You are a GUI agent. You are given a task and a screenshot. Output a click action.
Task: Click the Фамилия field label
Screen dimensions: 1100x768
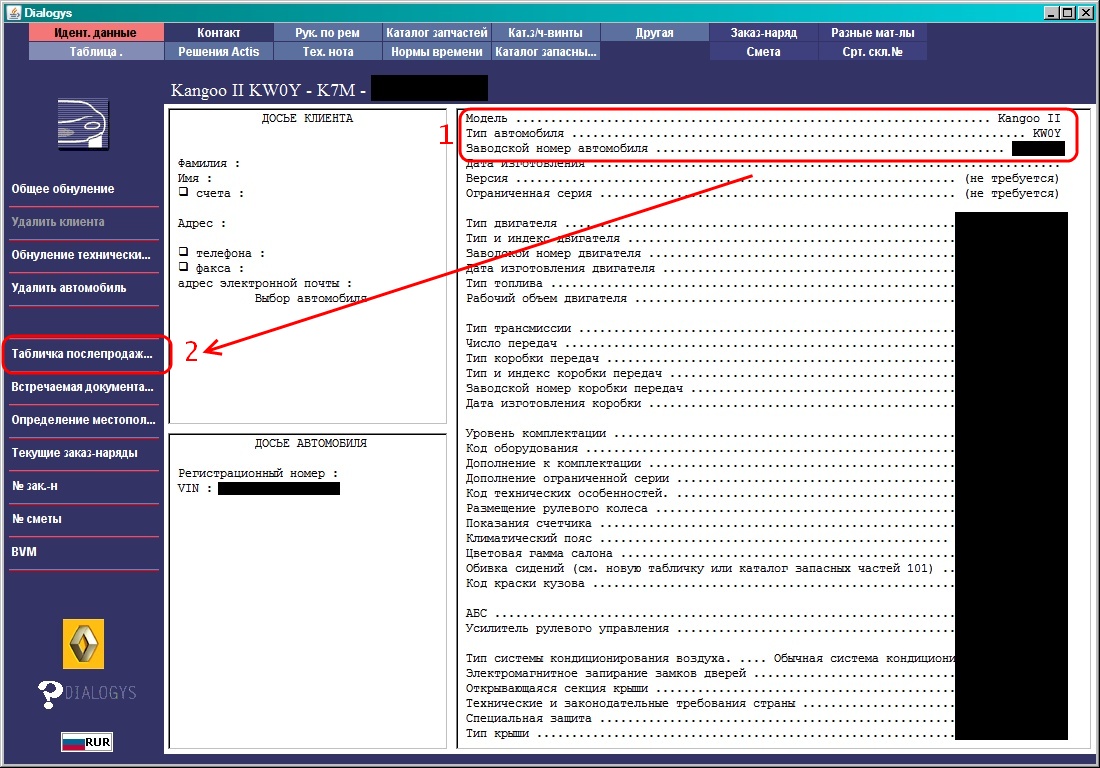[208, 163]
